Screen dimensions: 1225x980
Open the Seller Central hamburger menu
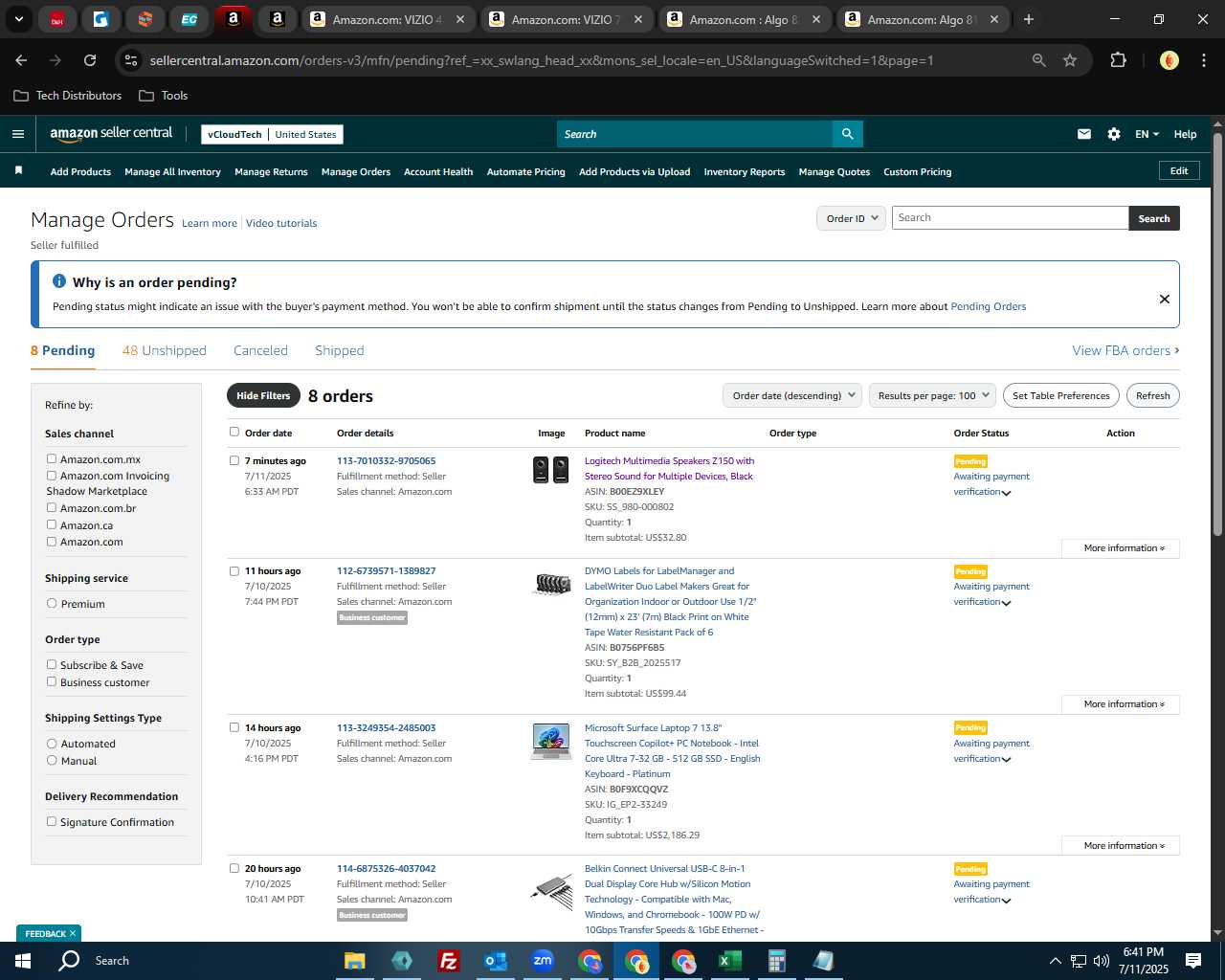click(x=17, y=134)
